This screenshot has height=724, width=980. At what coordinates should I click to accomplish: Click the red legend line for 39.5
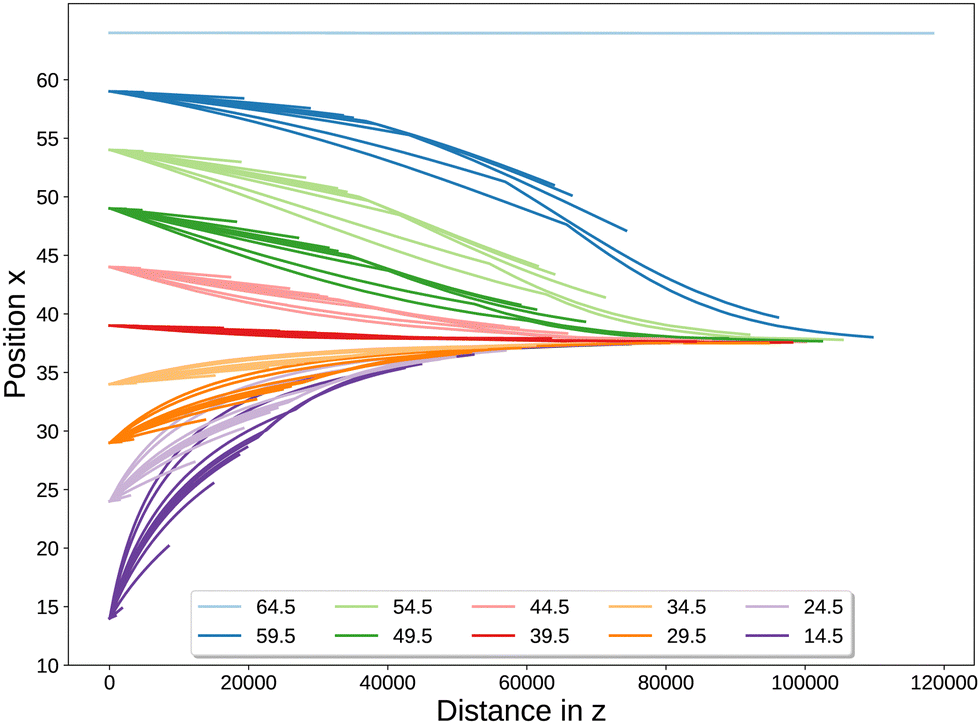[x=493, y=636]
